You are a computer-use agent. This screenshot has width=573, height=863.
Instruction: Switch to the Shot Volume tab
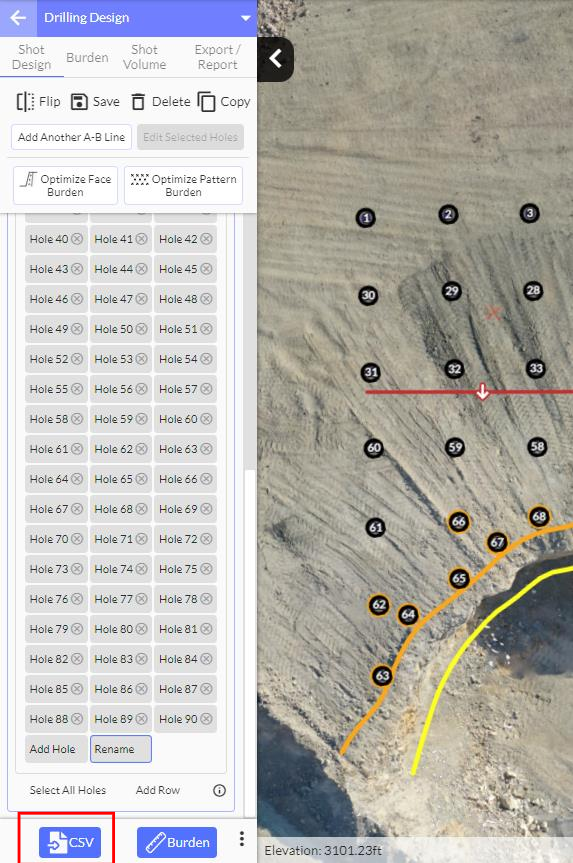tap(144, 57)
